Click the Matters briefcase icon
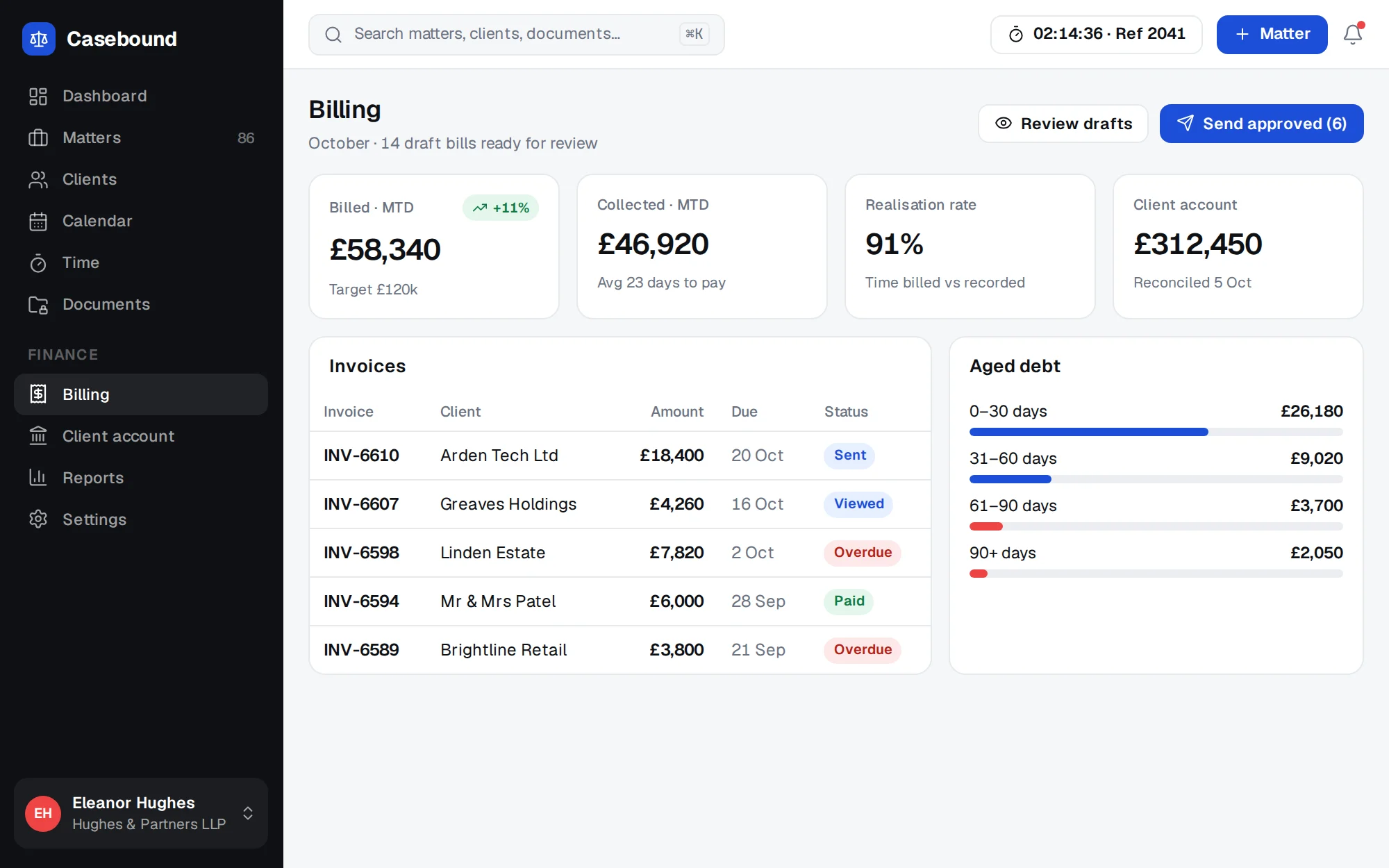The image size is (1389, 868). click(38, 138)
